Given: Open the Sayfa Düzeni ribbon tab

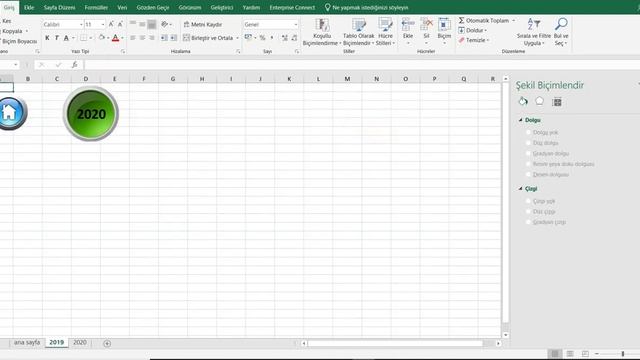Looking at the screenshot, I should tap(59, 7).
